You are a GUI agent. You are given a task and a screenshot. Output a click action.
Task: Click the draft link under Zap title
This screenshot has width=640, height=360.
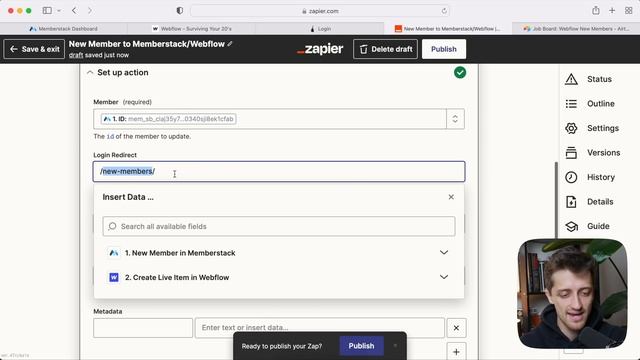coord(76,55)
